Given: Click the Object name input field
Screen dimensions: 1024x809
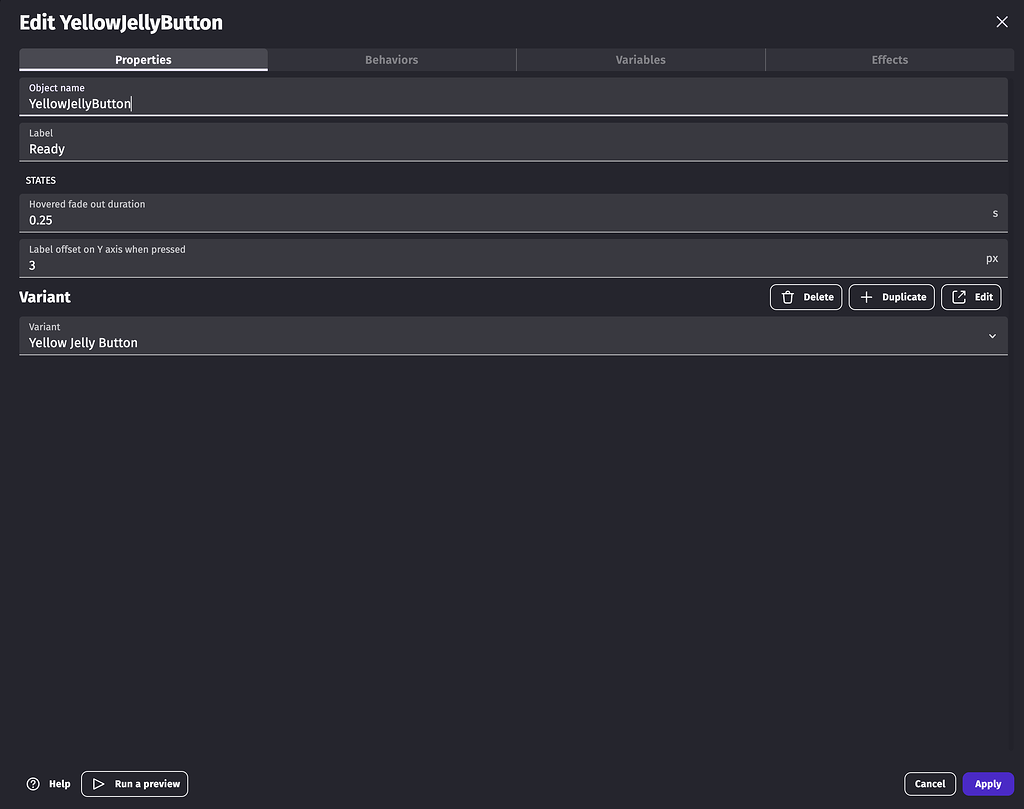Looking at the screenshot, I should [513, 97].
